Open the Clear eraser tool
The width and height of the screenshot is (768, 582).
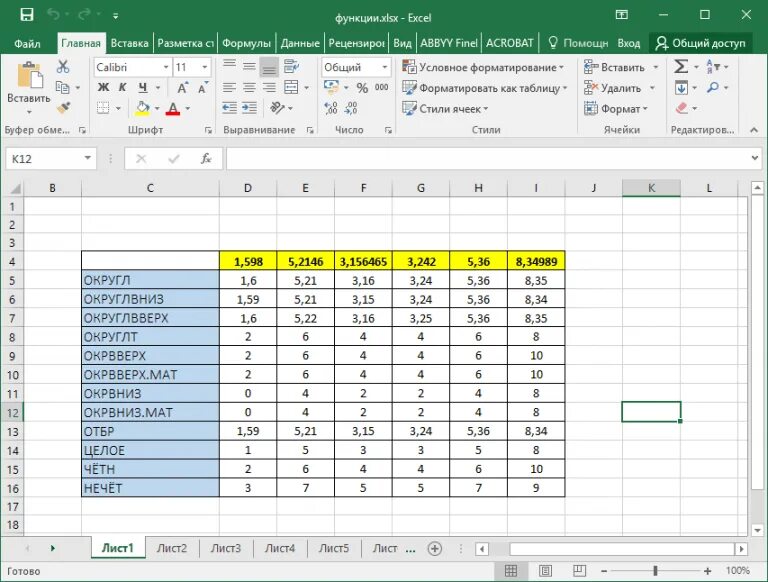coord(681,108)
